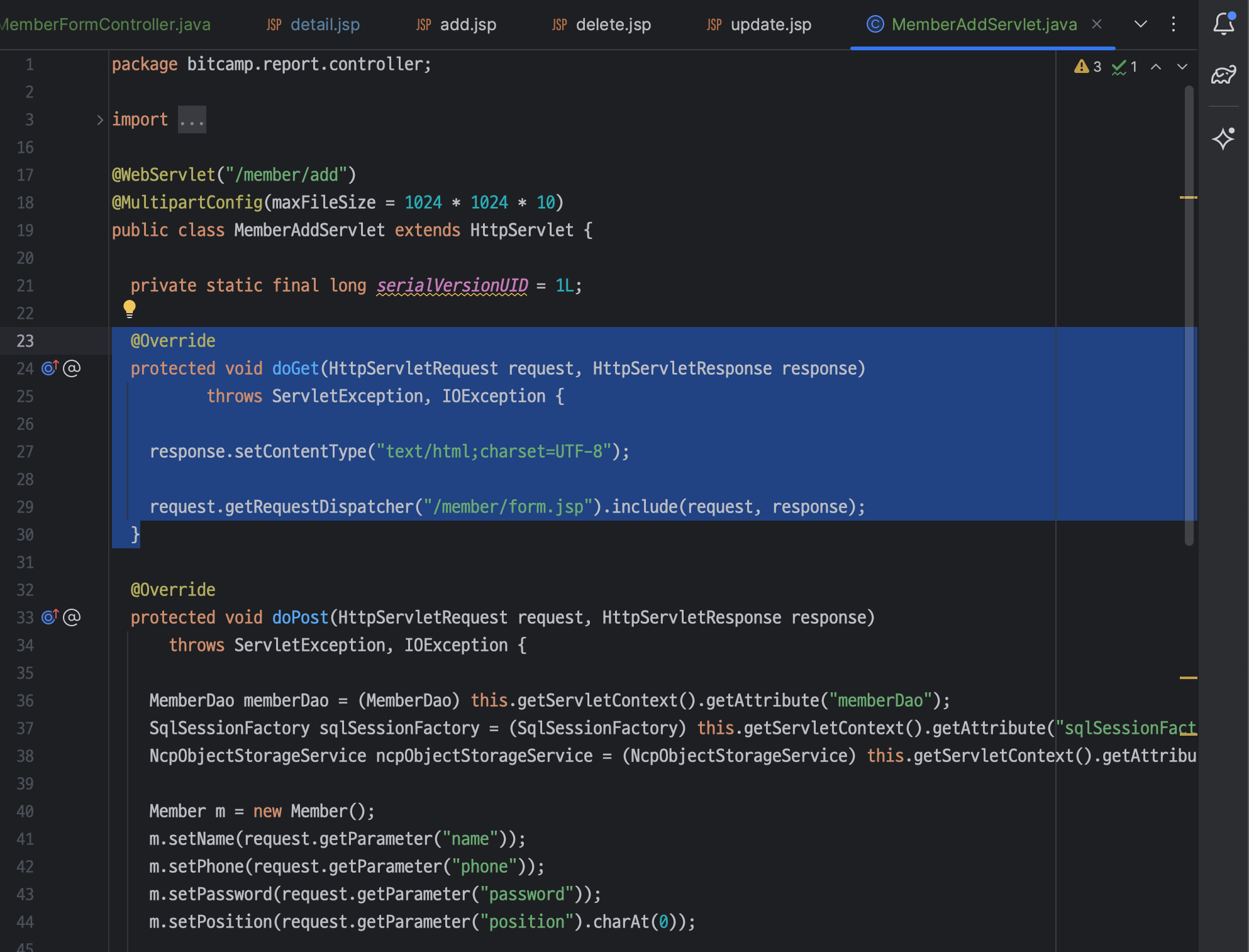
Task: Switch to the update.jsp tab
Action: coord(770,25)
